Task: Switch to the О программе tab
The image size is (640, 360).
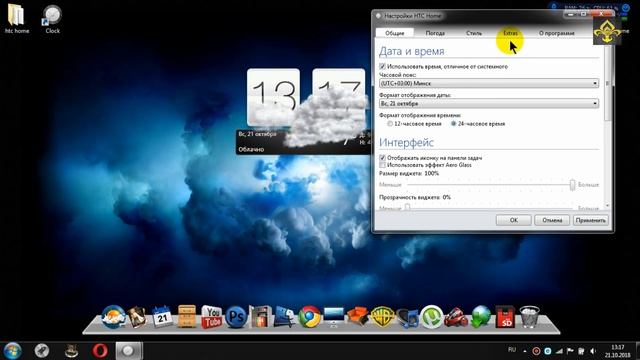Action: pos(557,33)
